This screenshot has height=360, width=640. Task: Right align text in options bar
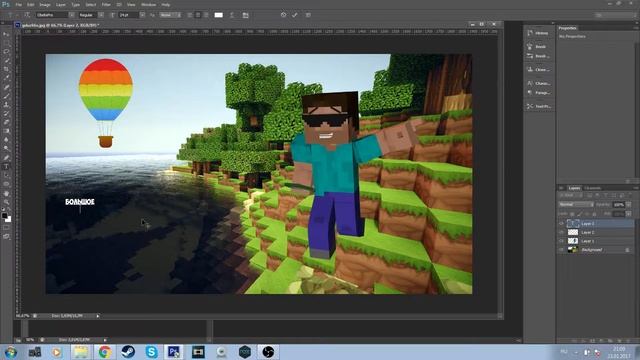206,15
